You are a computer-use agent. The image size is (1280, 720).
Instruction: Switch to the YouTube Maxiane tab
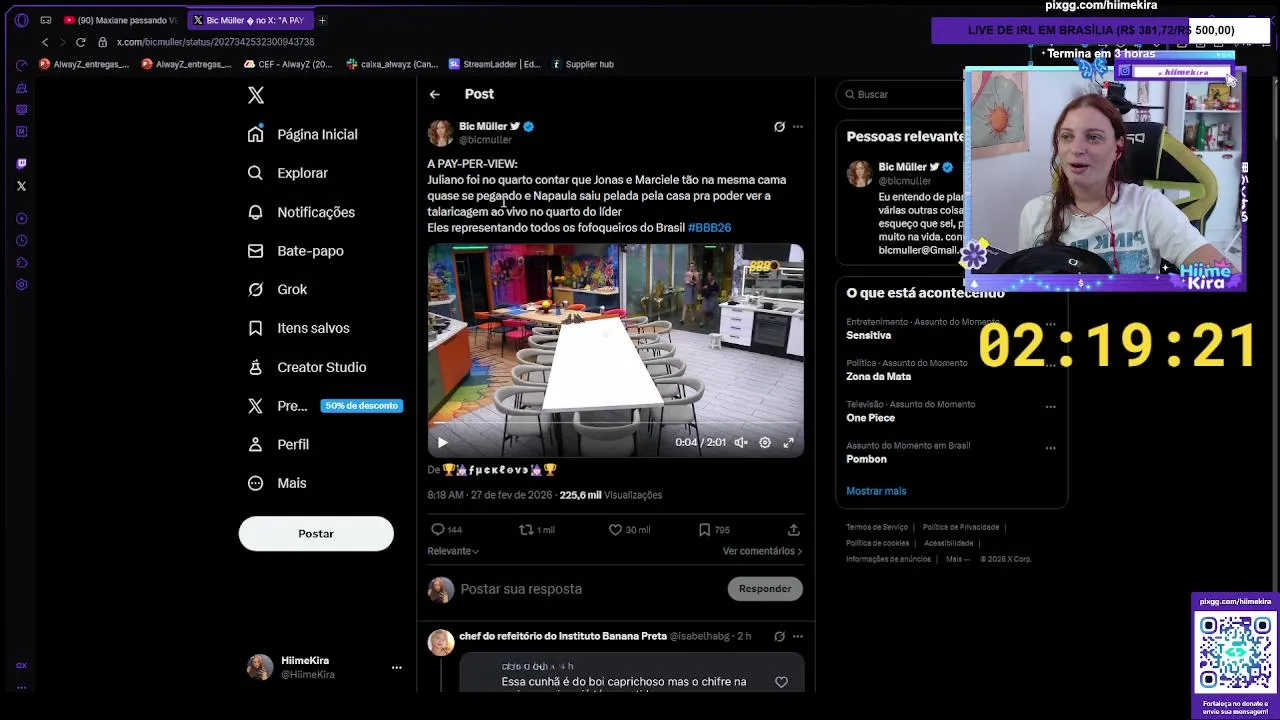click(121, 20)
